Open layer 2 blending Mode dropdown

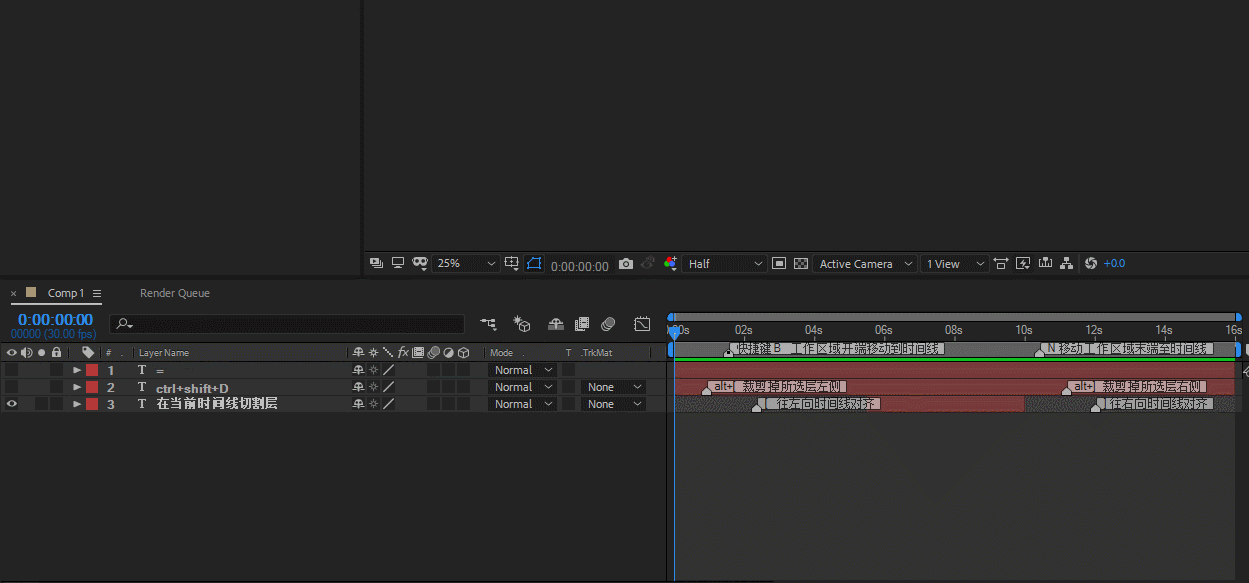pyautogui.click(x=522, y=387)
